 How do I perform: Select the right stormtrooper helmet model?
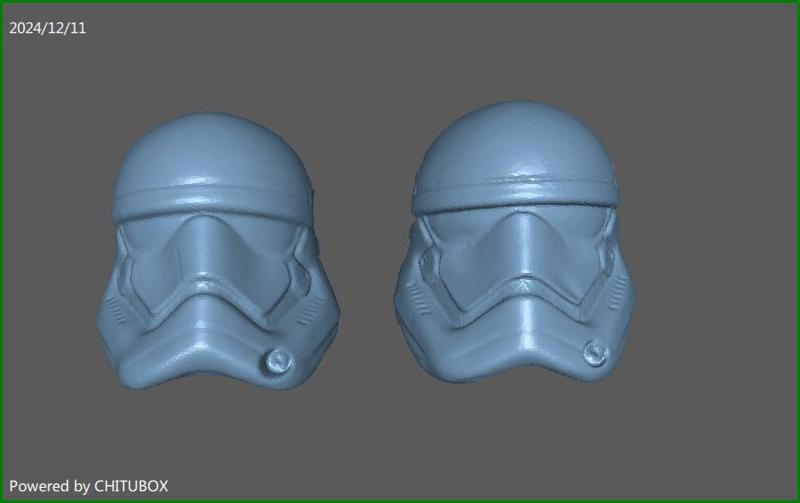pos(514,243)
